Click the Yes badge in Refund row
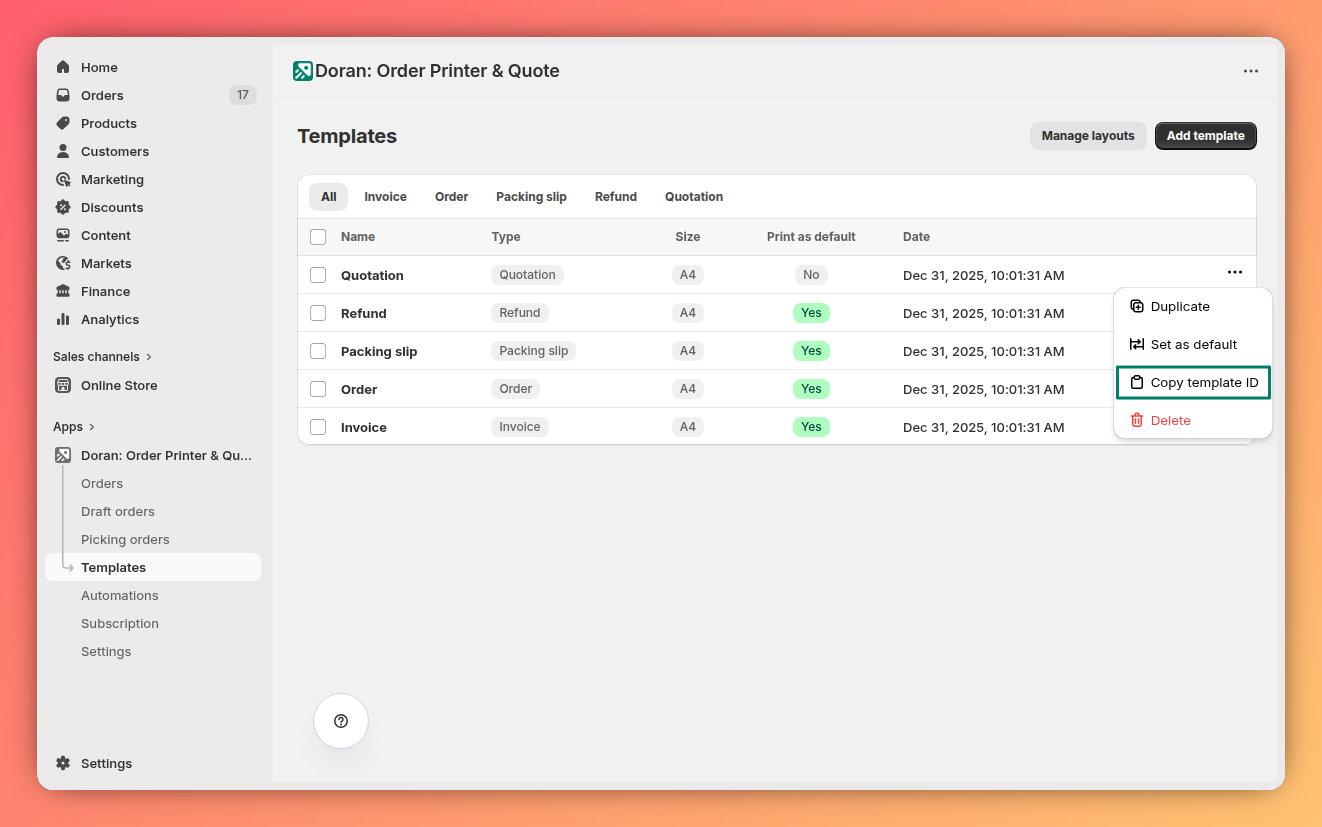Image resolution: width=1322 pixels, height=827 pixels. (x=811, y=313)
